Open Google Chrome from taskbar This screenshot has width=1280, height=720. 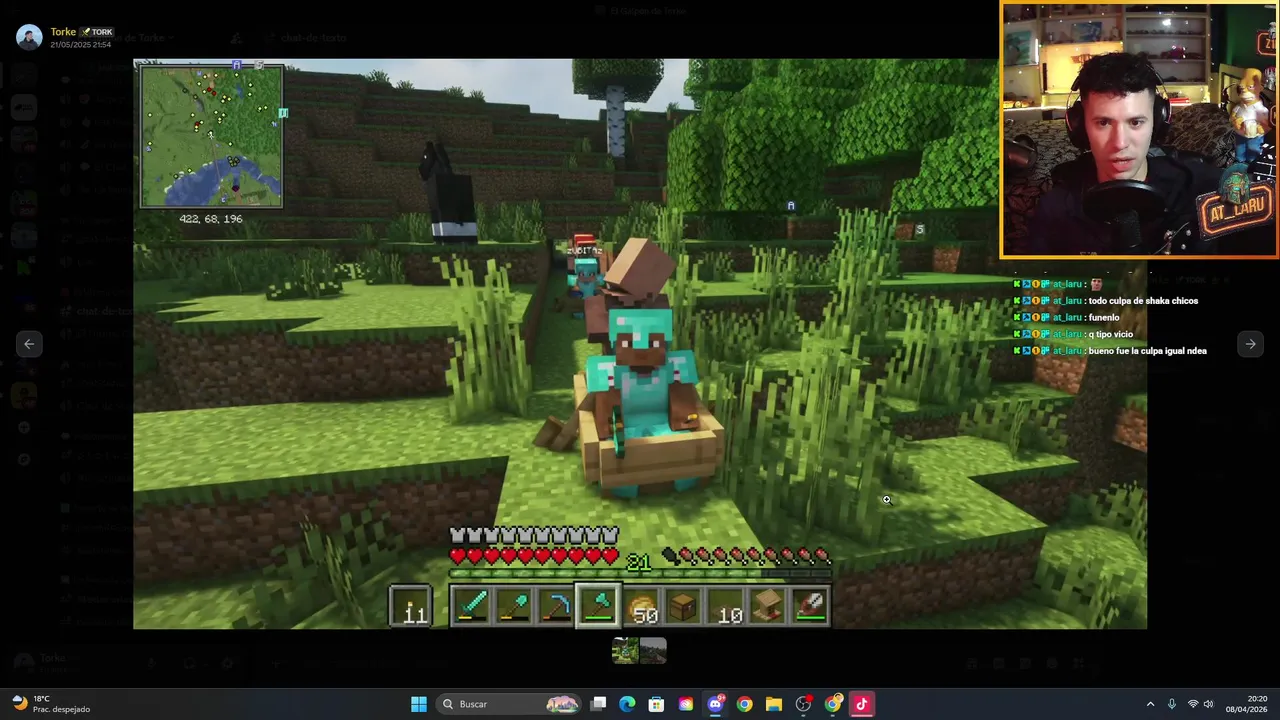click(744, 704)
